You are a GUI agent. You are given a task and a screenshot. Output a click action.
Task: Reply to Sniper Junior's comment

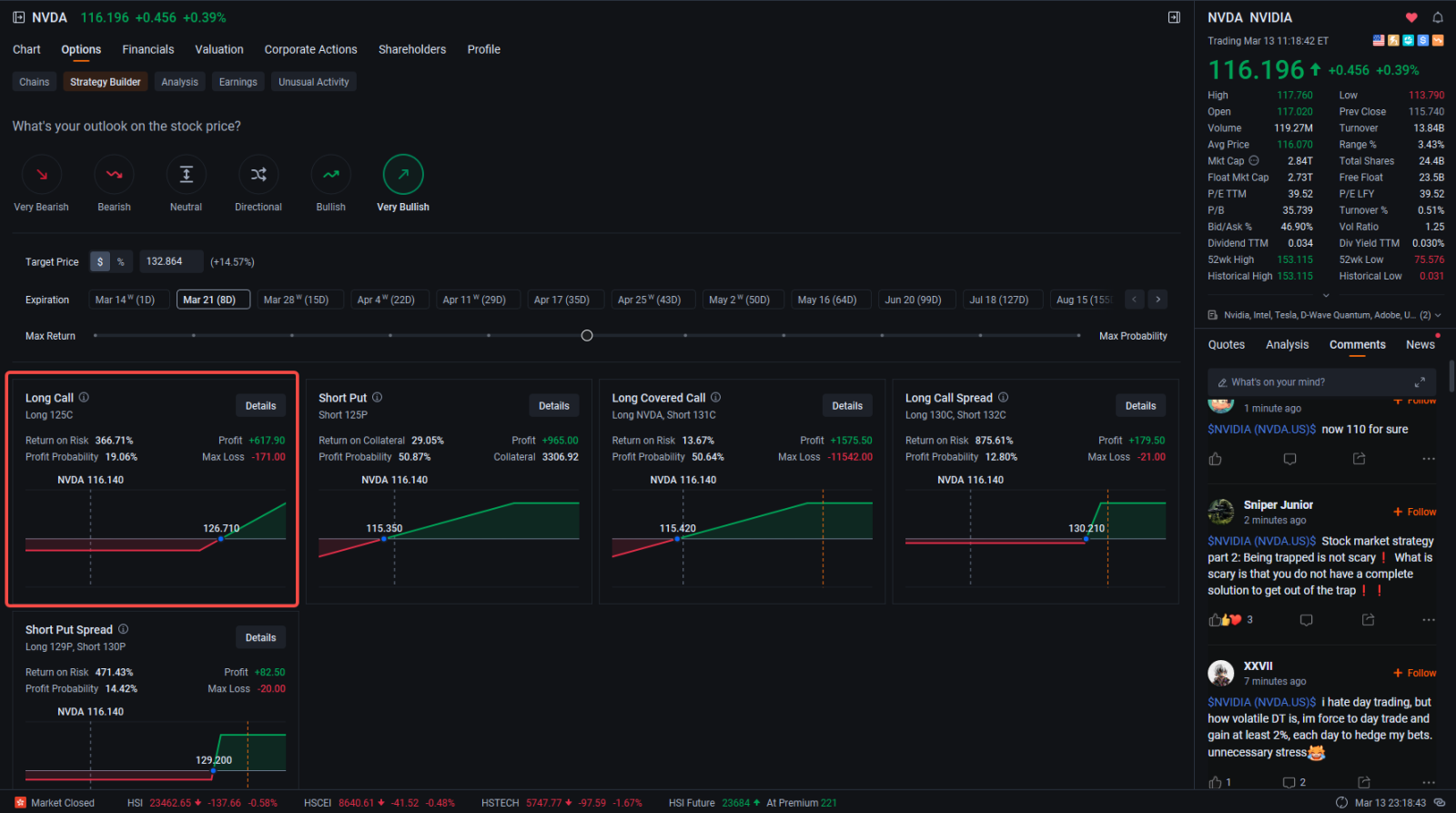pyautogui.click(x=1306, y=620)
